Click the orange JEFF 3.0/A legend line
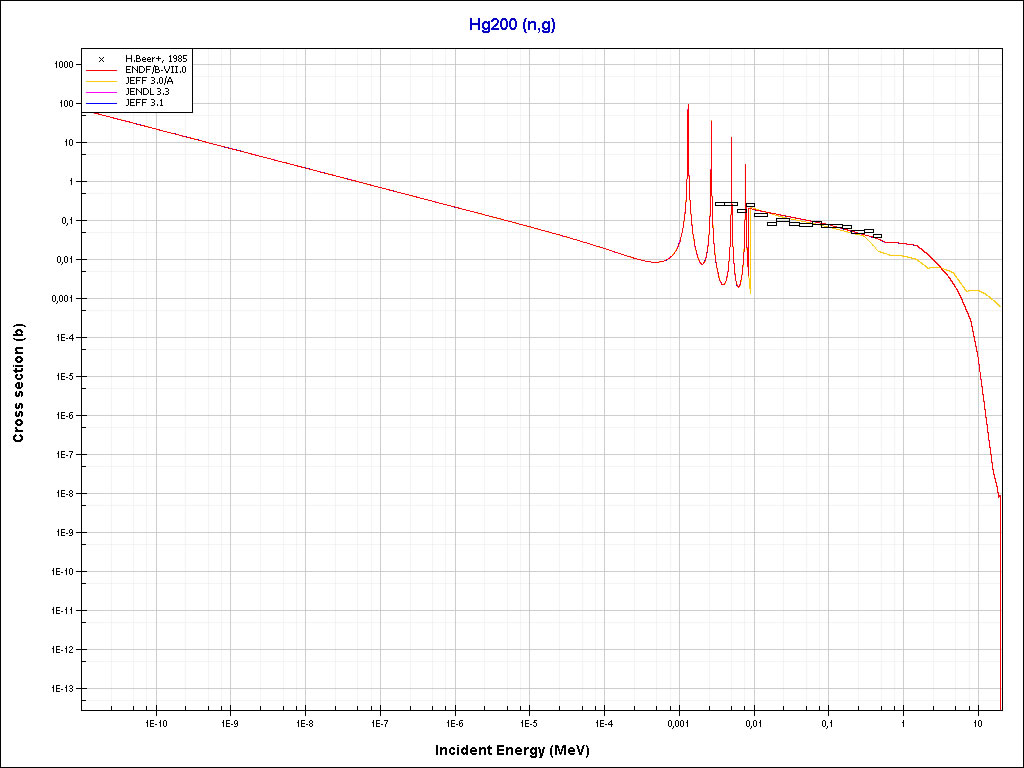1024x768 pixels. pos(101,81)
